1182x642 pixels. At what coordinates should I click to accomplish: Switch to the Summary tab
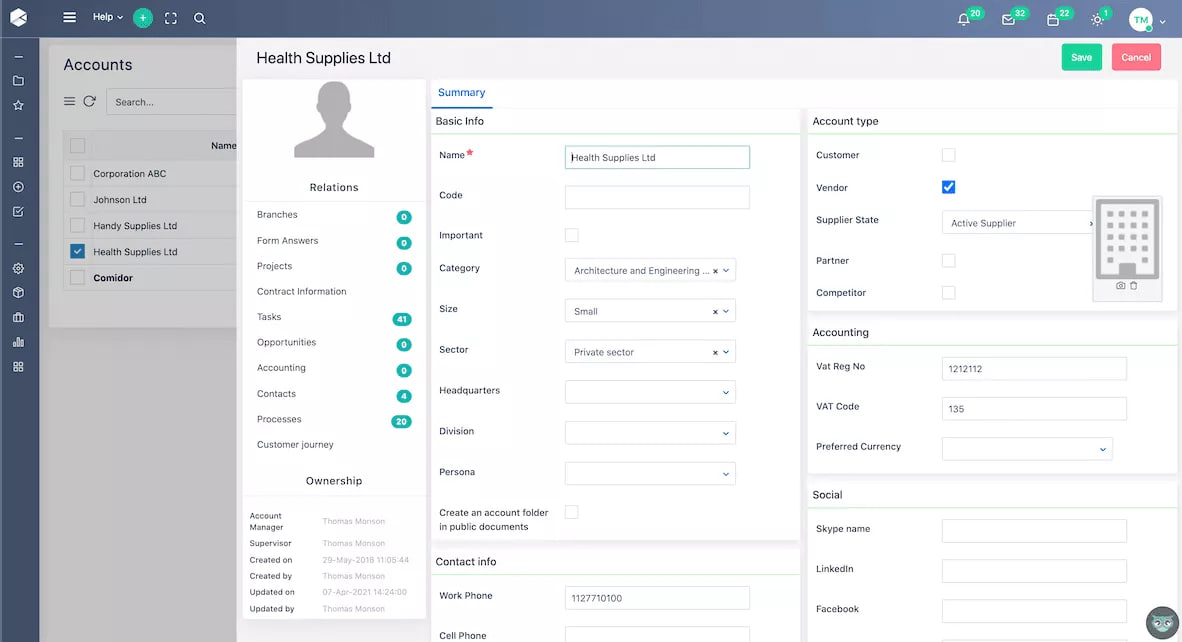point(461,93)
